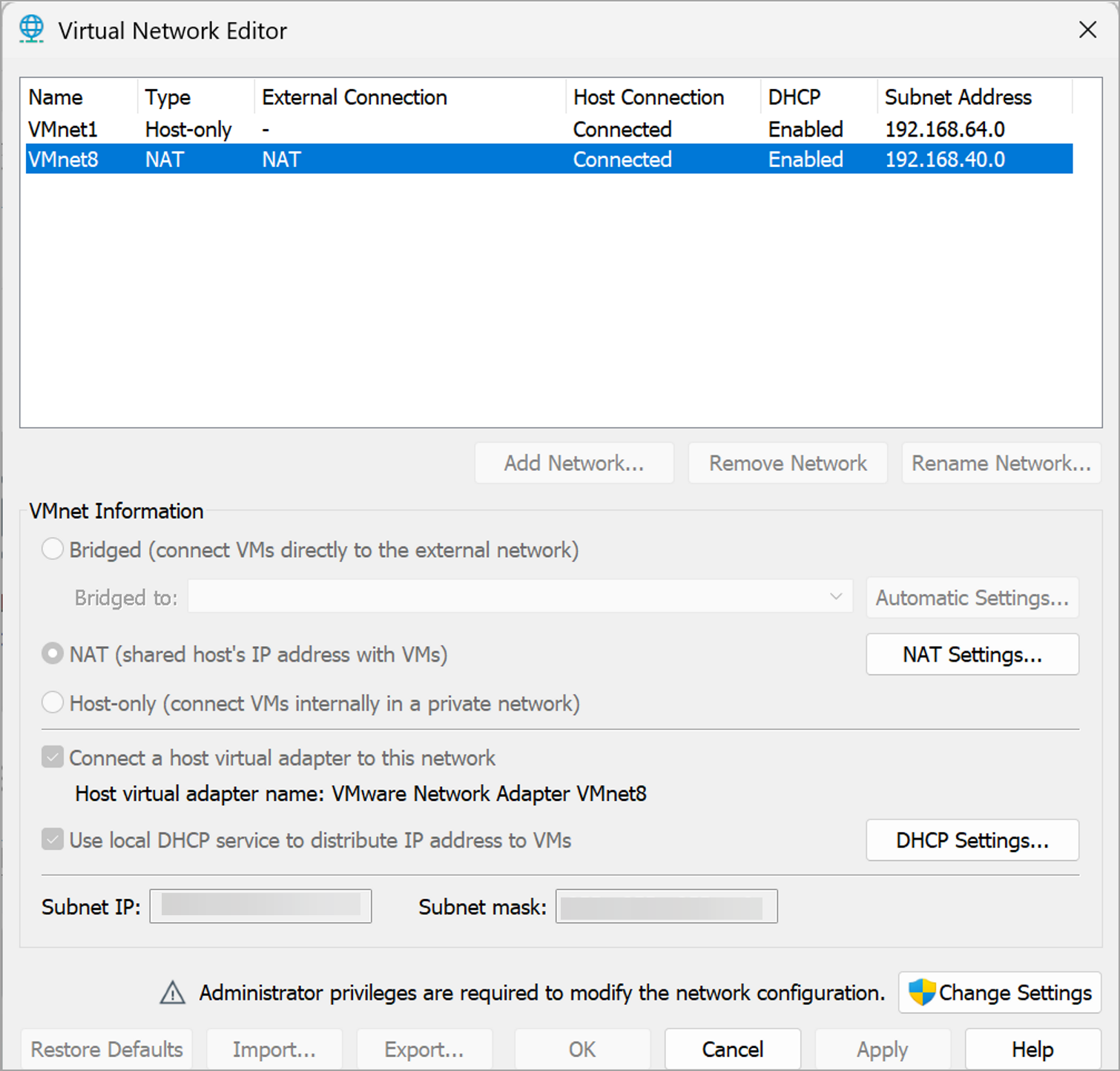Click the globe icon in the title bar
Viewport: 1120px width, 1071px height.
(30, 30)
